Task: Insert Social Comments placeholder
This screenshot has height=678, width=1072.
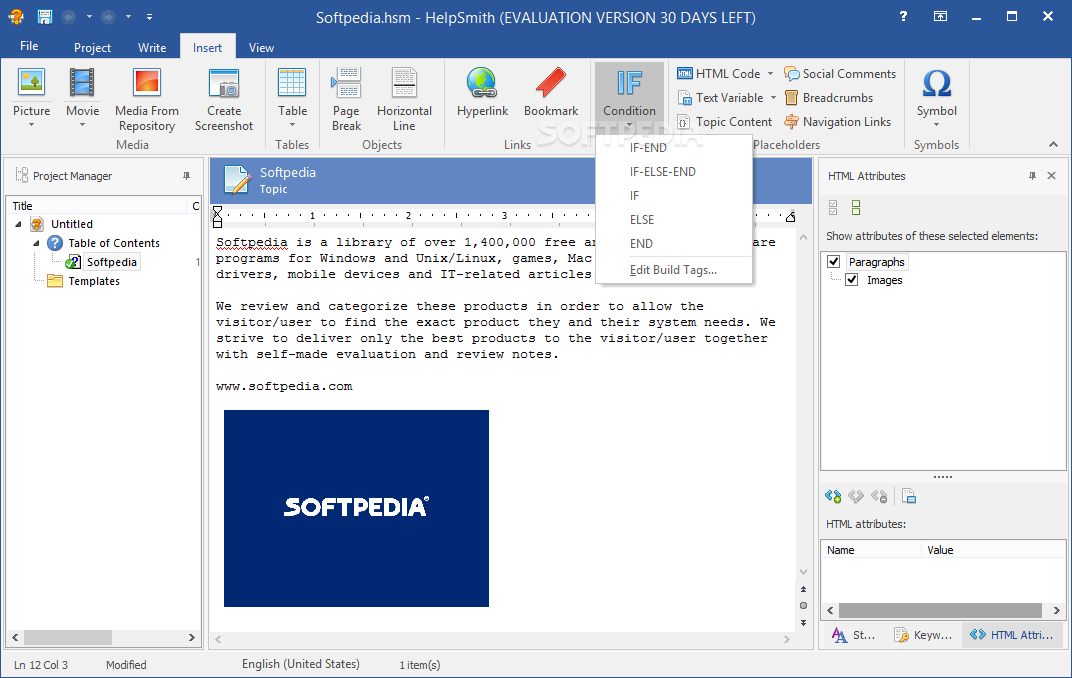Action: (x=840, y=74)
